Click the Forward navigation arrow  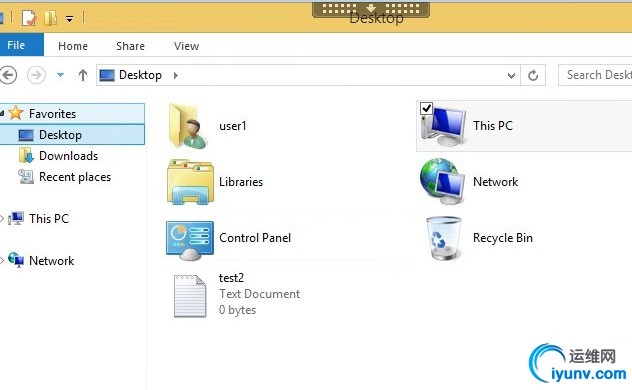click(x=36, y=75)
